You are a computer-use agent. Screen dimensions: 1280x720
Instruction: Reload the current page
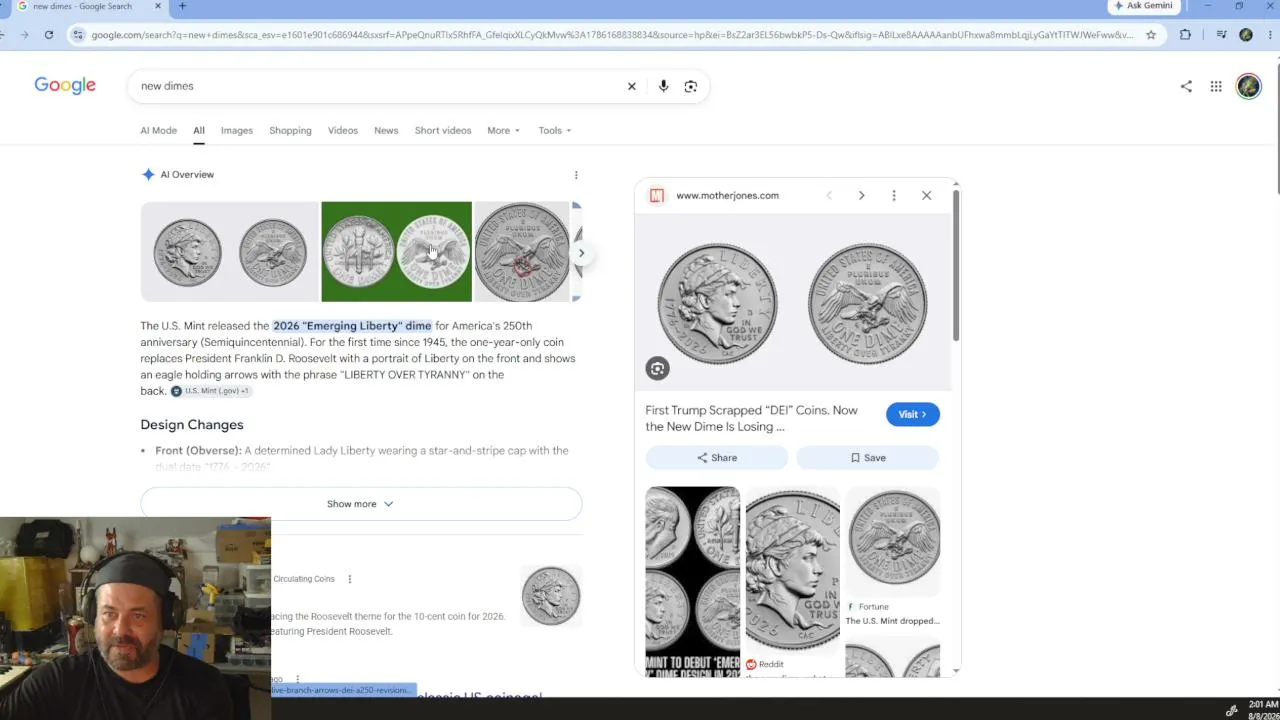tap(48, 34)
